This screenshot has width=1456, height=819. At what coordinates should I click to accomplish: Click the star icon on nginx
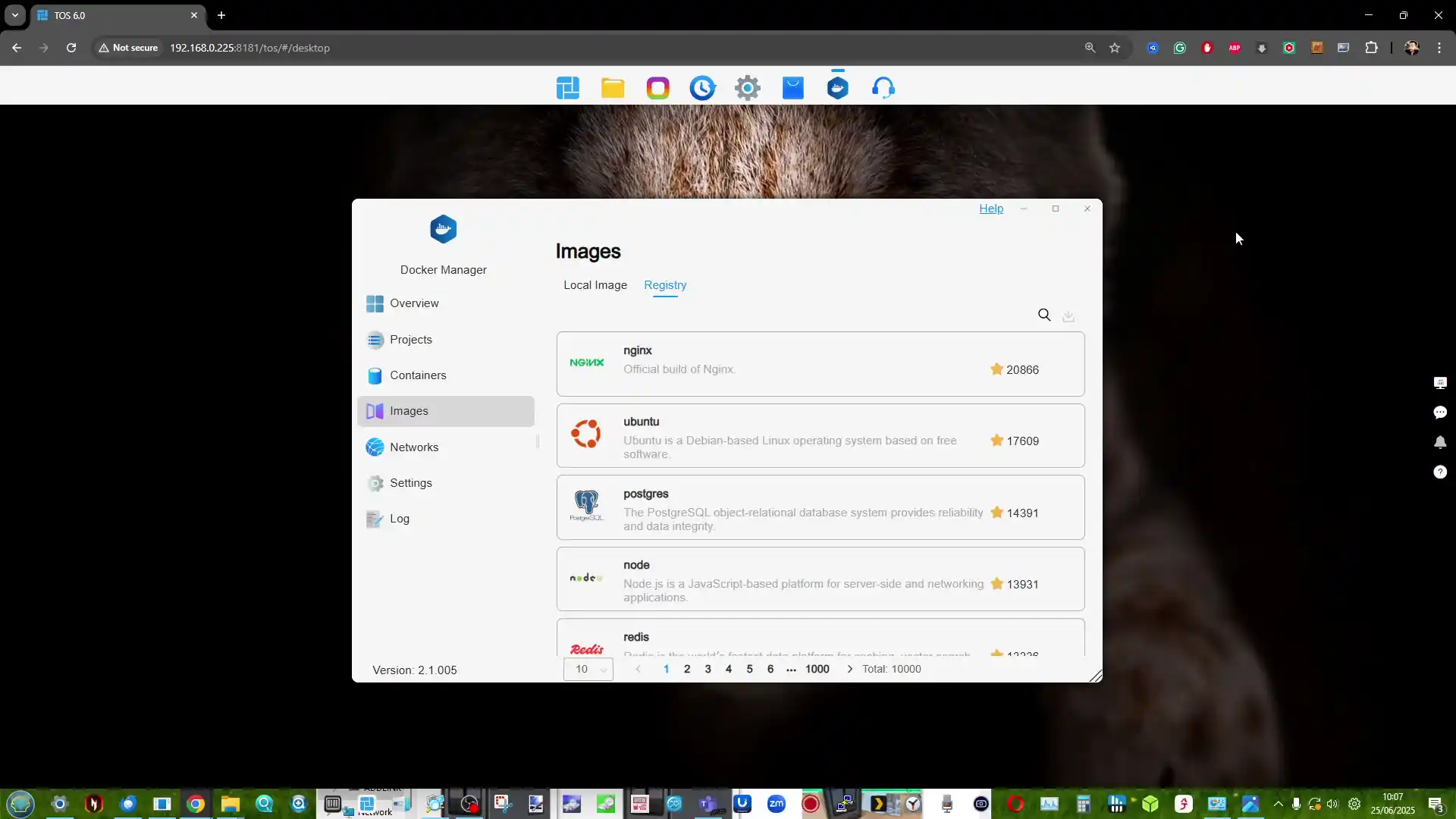(996, 369)
